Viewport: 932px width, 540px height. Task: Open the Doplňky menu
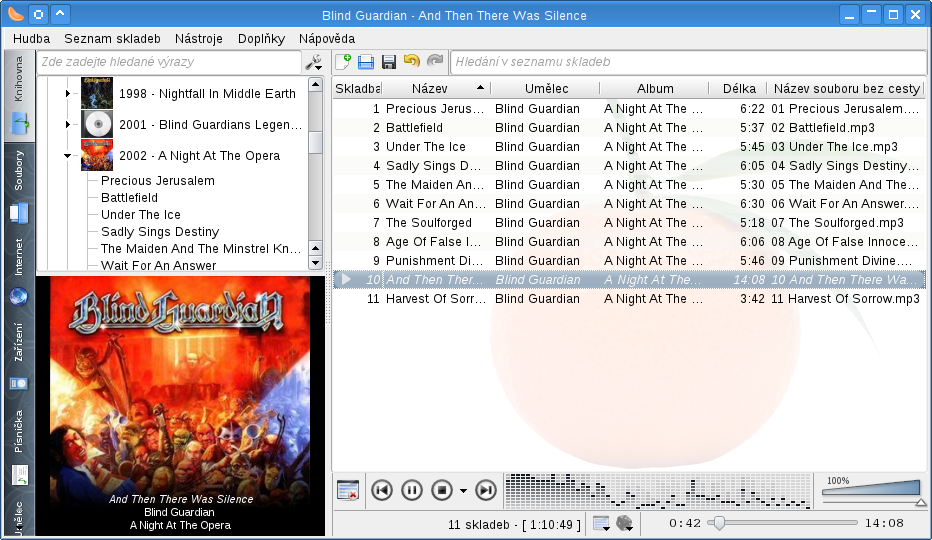point(262,39)
